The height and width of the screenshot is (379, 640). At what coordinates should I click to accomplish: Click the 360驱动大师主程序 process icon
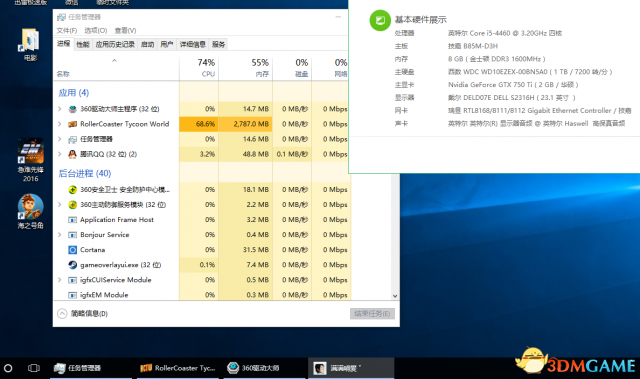click(73, 109)
